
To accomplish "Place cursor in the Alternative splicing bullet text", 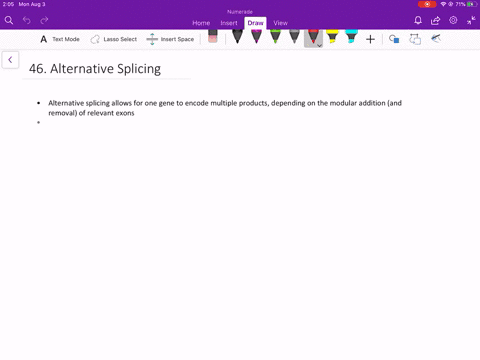I will [x=225, y=108].
